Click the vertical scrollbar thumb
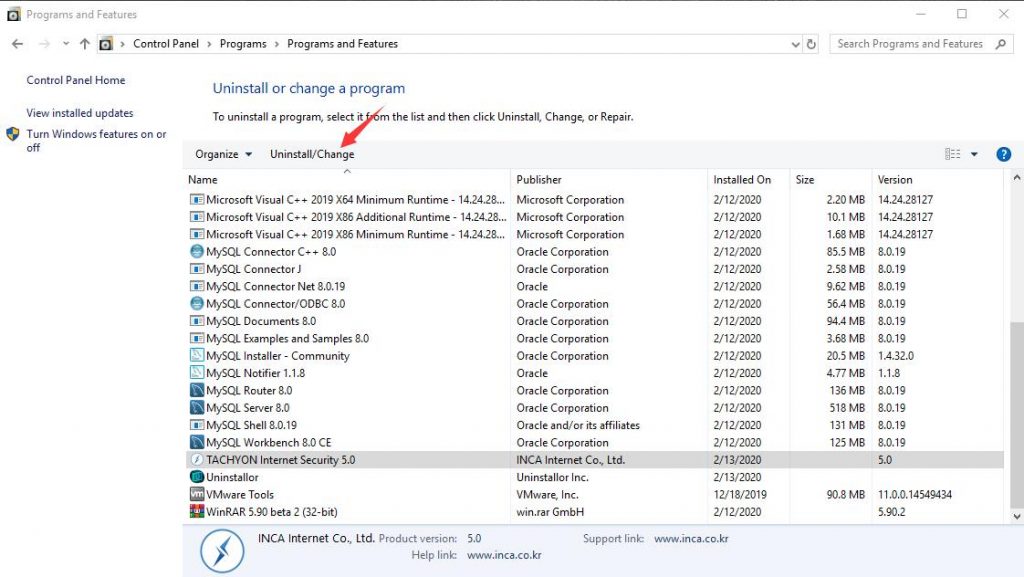The image size is (1024, 577). click(x=1017, y=414)
